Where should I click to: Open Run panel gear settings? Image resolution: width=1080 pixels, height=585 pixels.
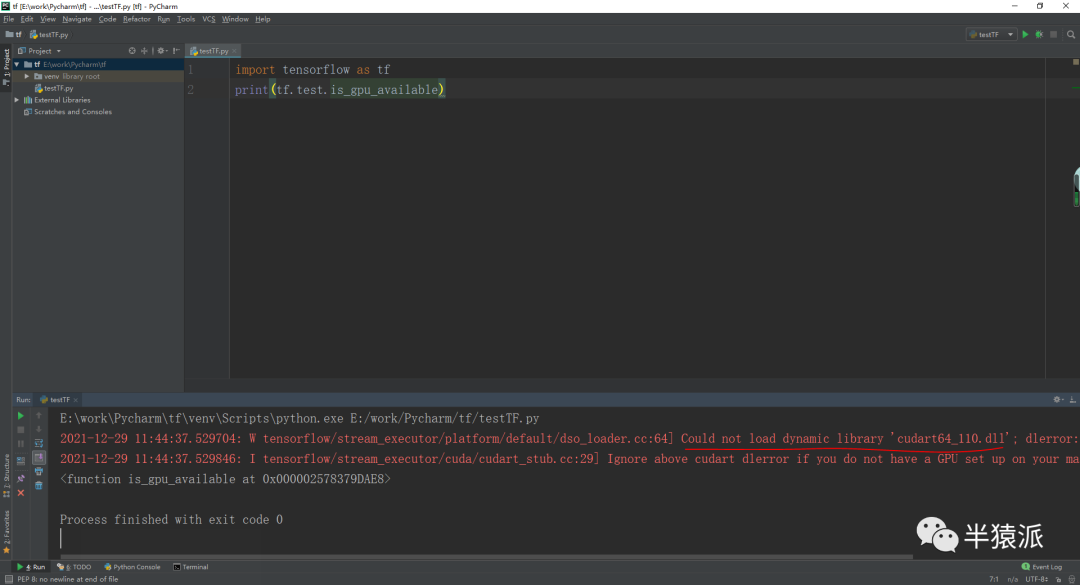(1057, 400)
